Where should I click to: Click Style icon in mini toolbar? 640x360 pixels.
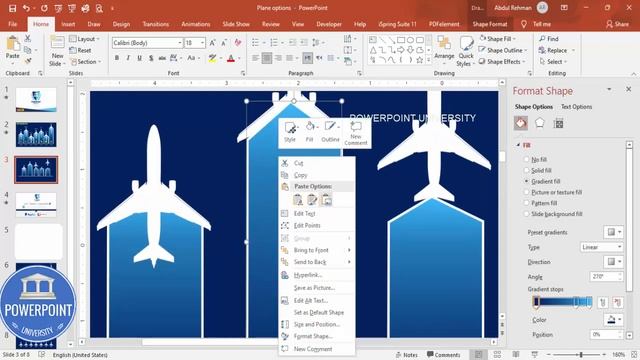tap(290, 131)
